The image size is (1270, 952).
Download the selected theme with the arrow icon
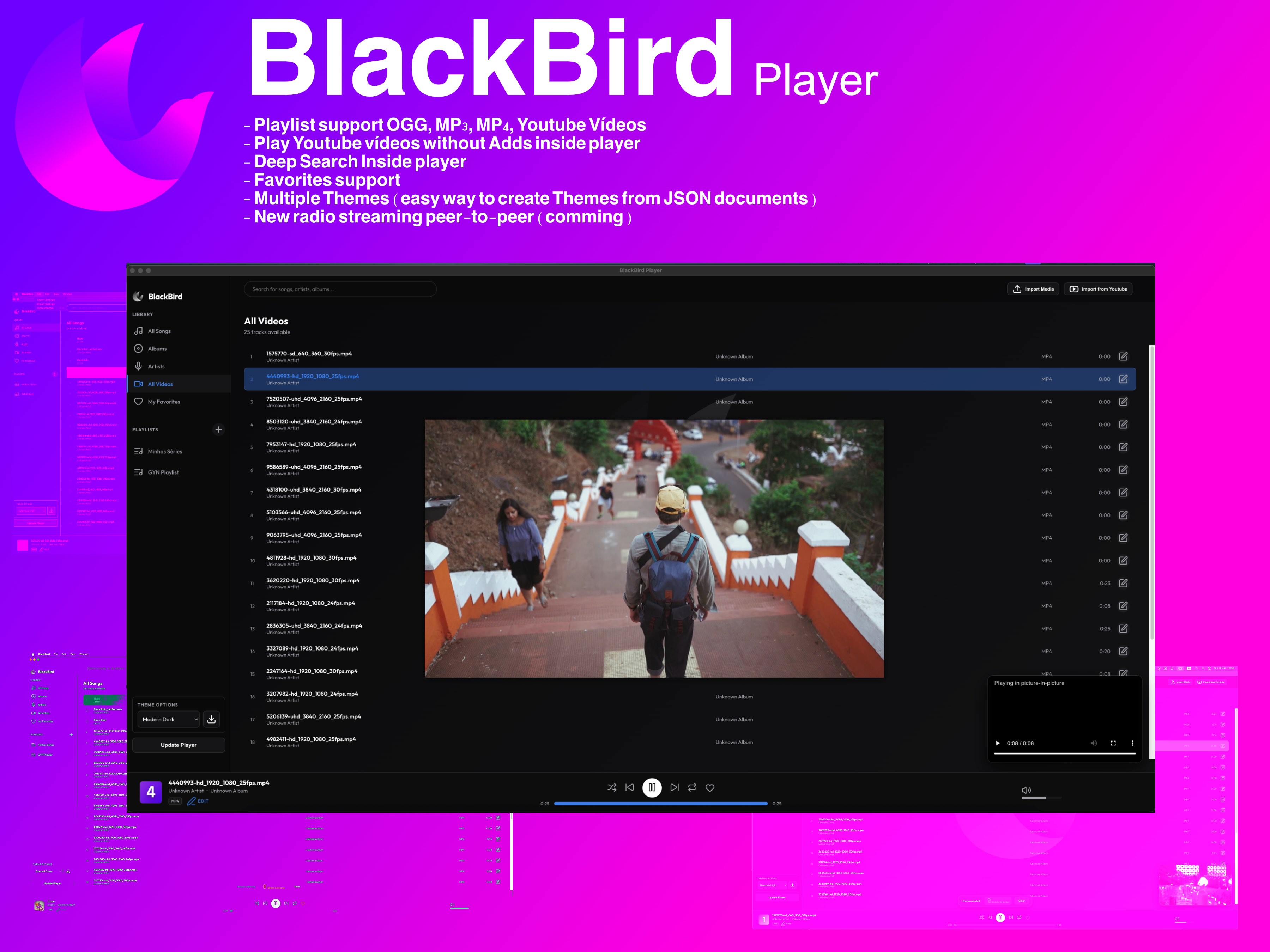click(x=211, y=719)
